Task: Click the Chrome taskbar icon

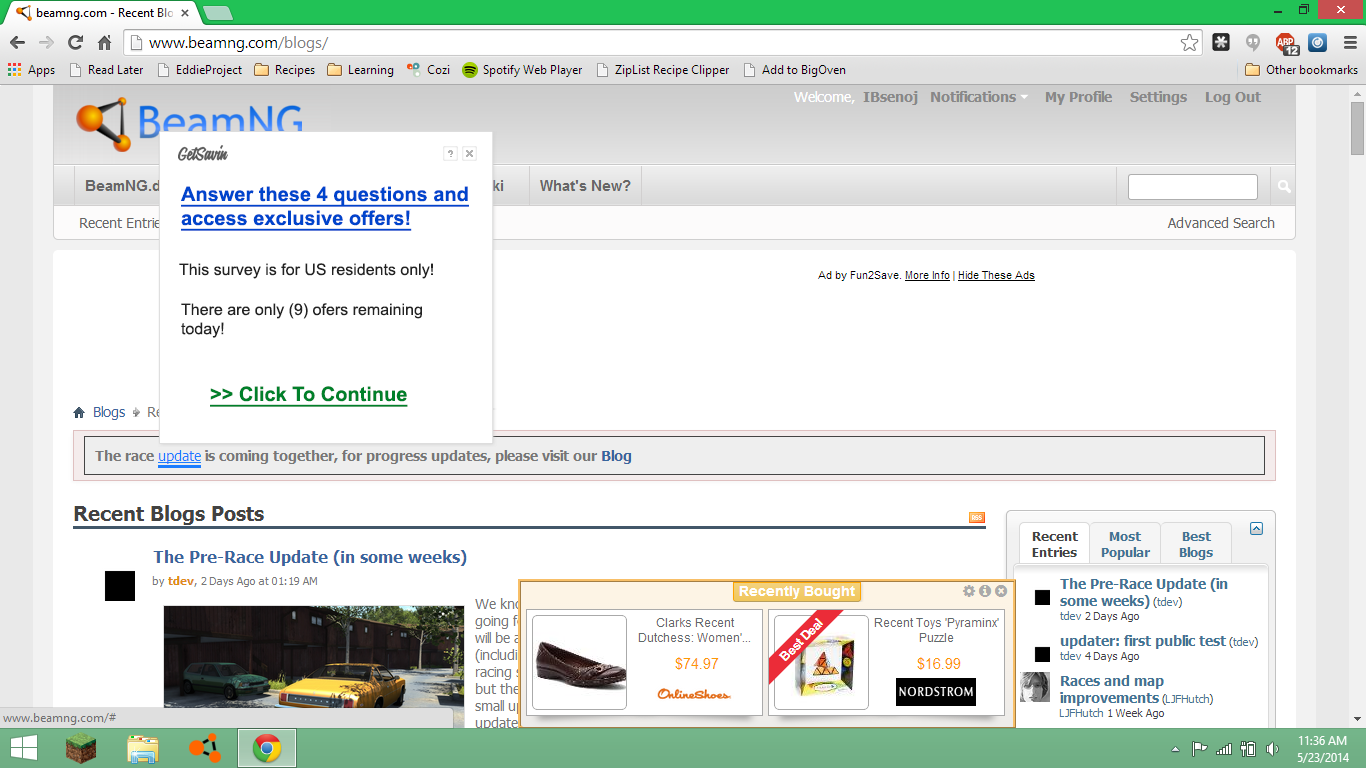Action: coord(266,748)
